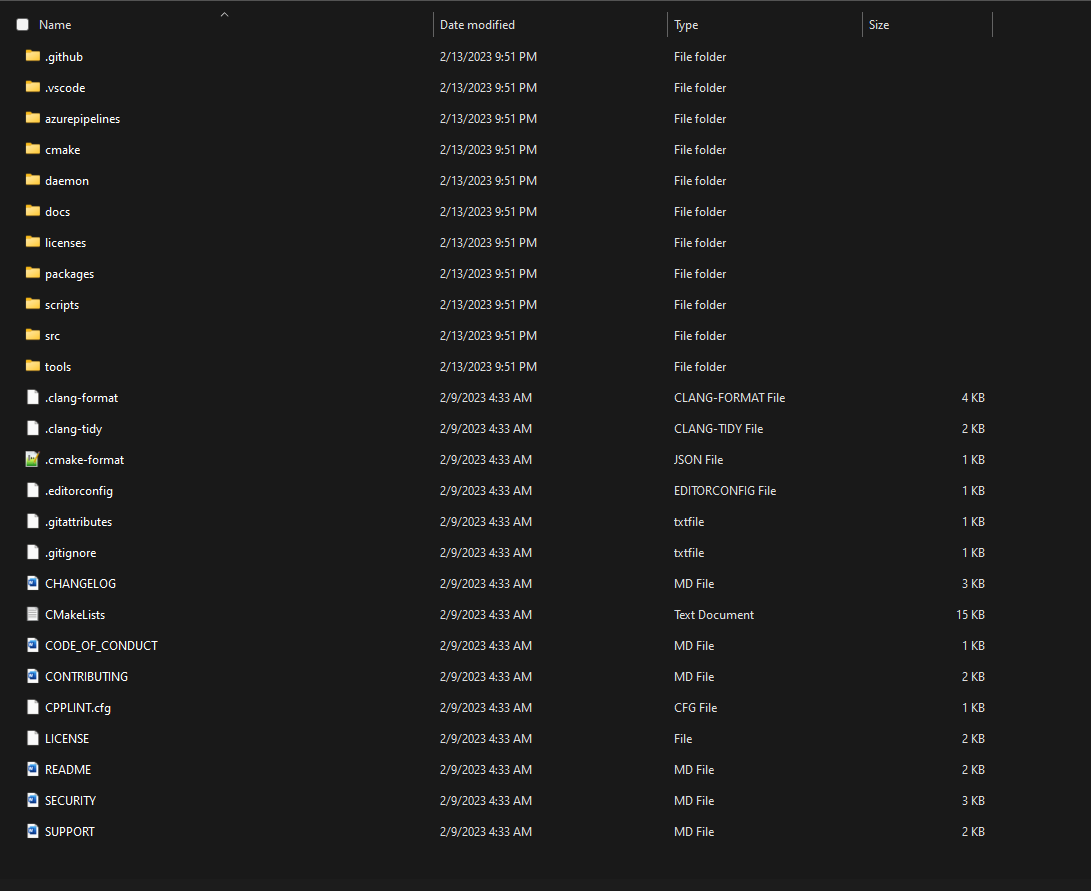Select the azurepipelines folder
The width and height of the screenshot is (1091, 891).
click(83, 118)
